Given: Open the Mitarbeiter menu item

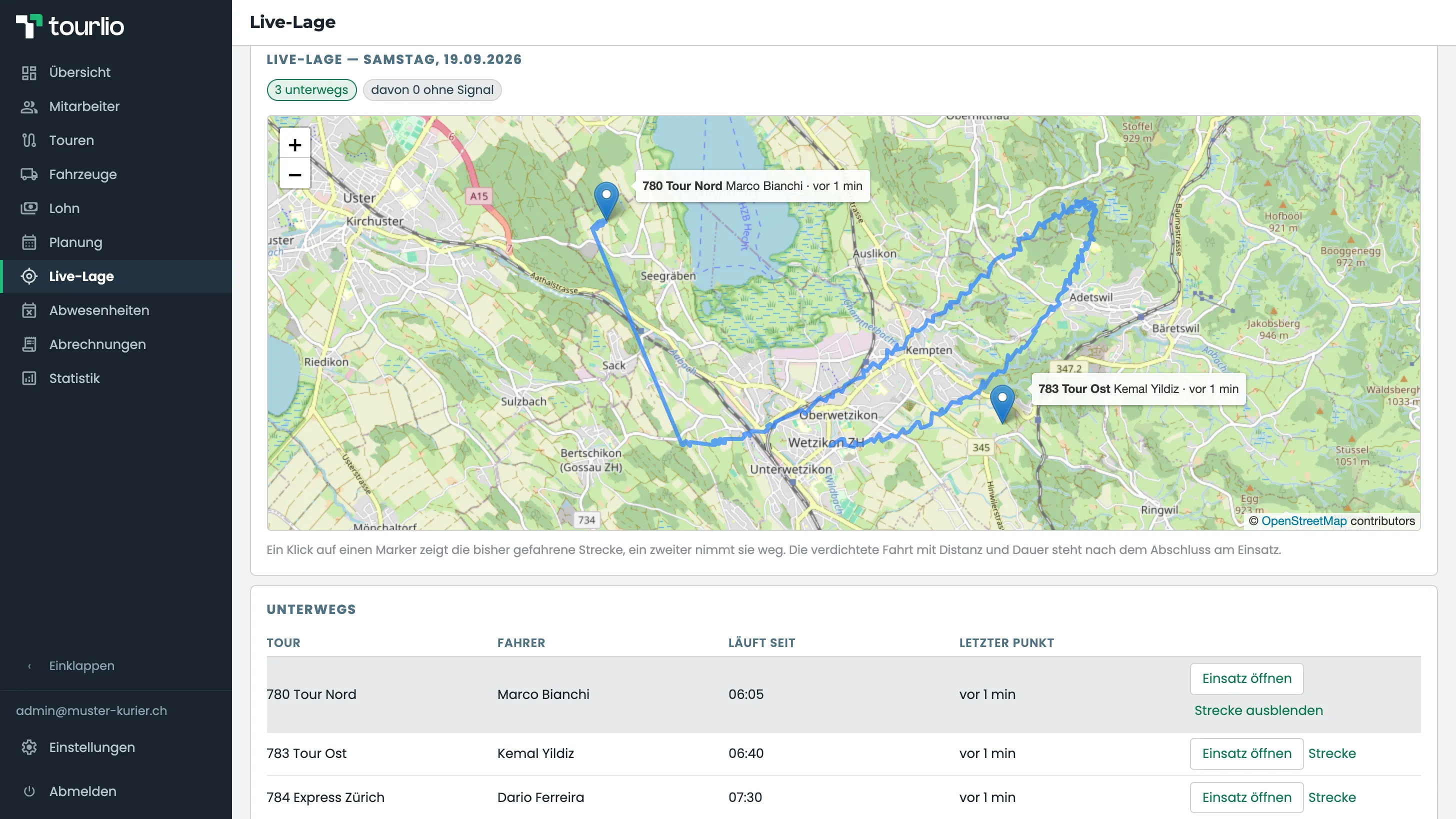Looking at the screenshot, I should 116,106.
